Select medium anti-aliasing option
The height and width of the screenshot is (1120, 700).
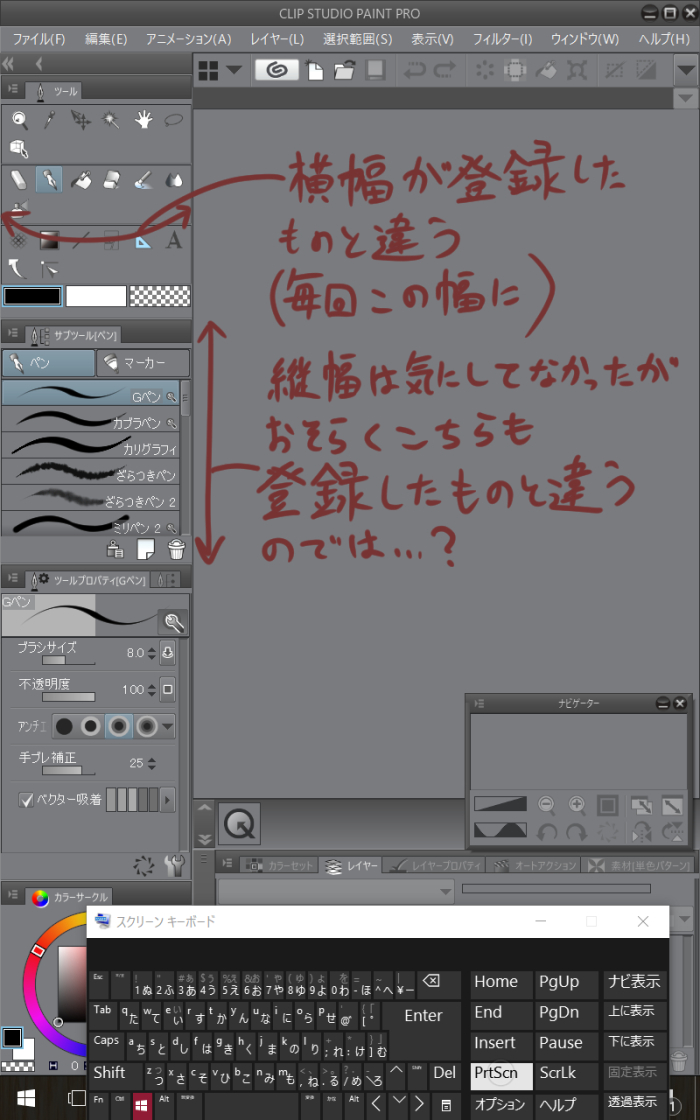119,727
